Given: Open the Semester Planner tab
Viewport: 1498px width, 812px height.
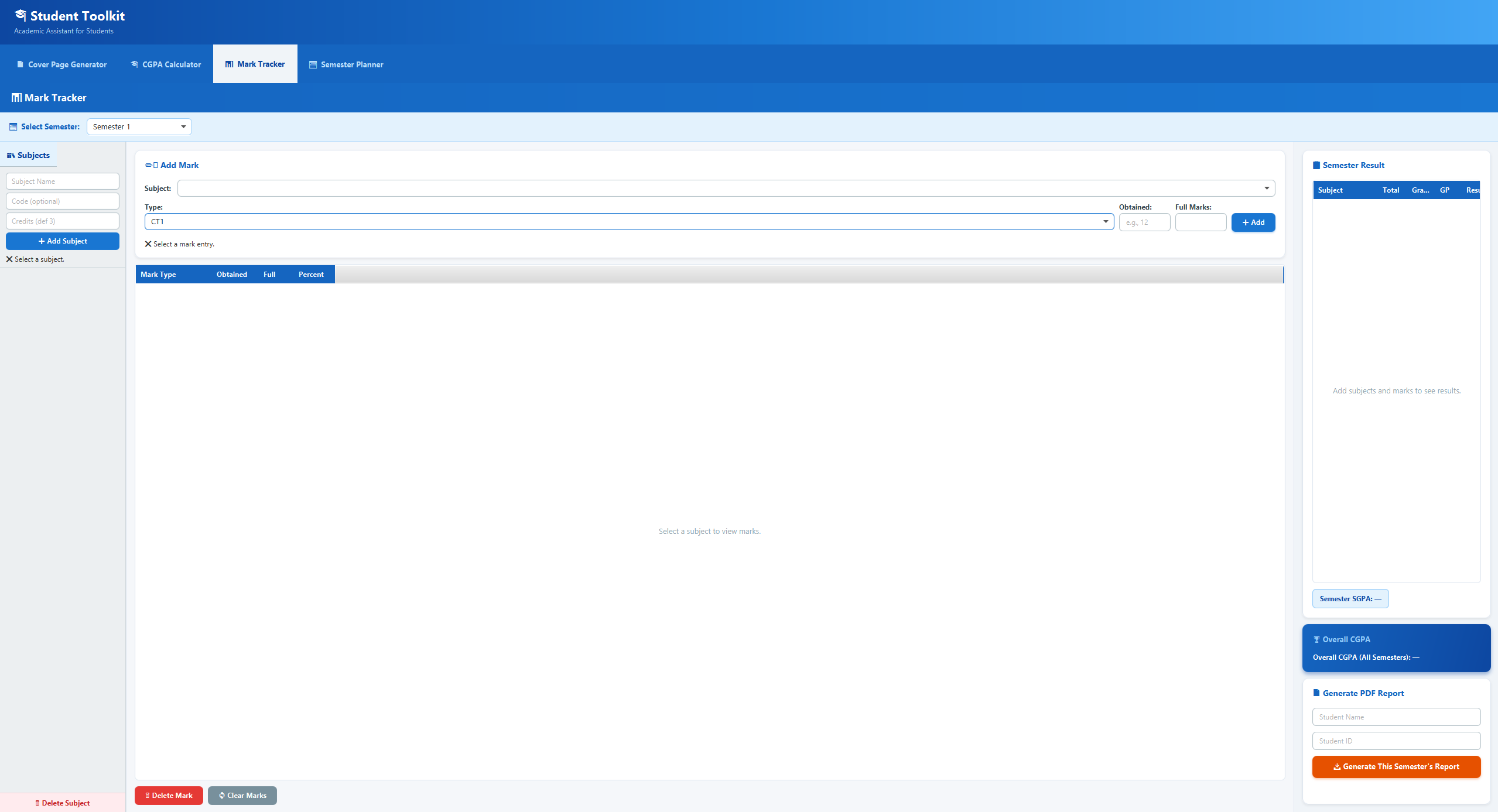Looking at the screenshot, I should click(346, 64).
